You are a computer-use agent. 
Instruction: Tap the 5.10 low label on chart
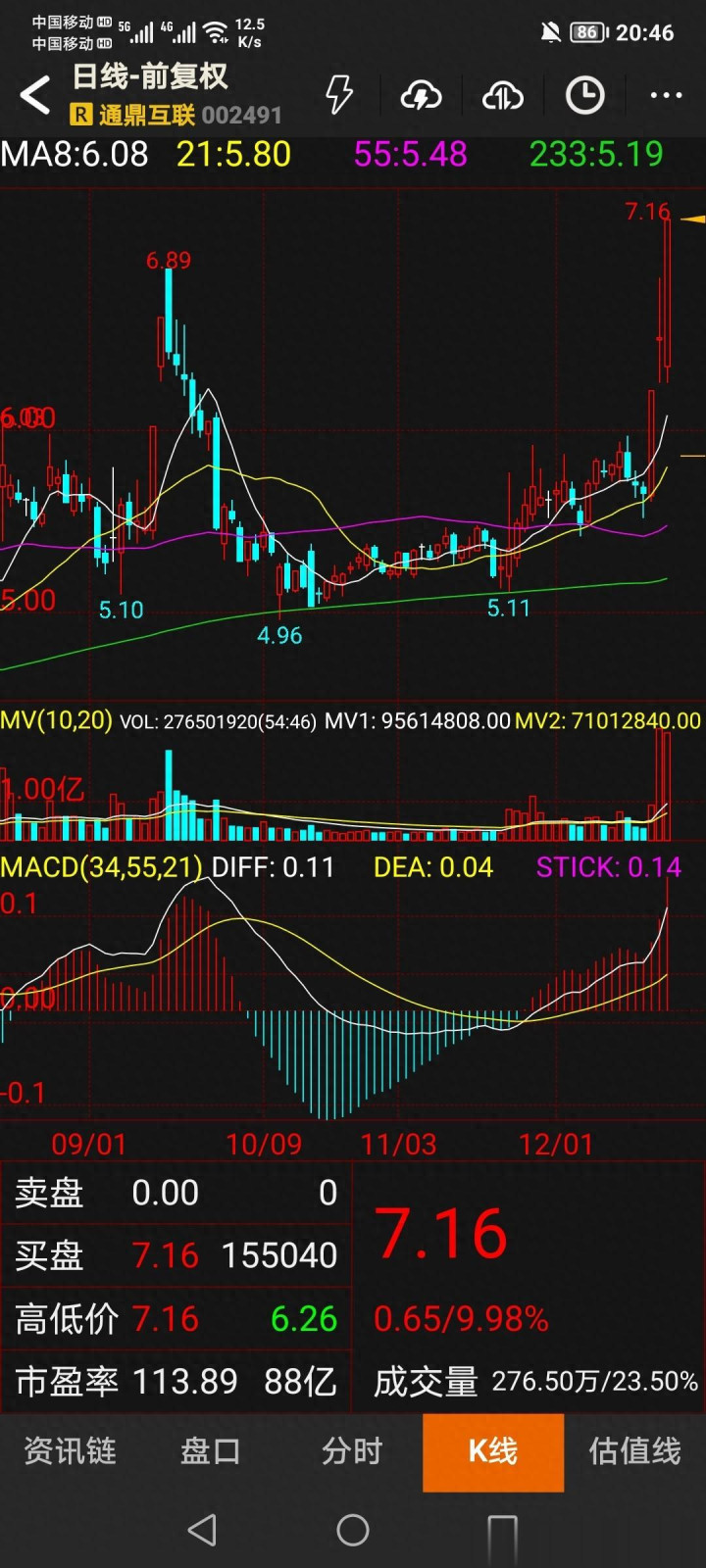click(x=121, y=610)
